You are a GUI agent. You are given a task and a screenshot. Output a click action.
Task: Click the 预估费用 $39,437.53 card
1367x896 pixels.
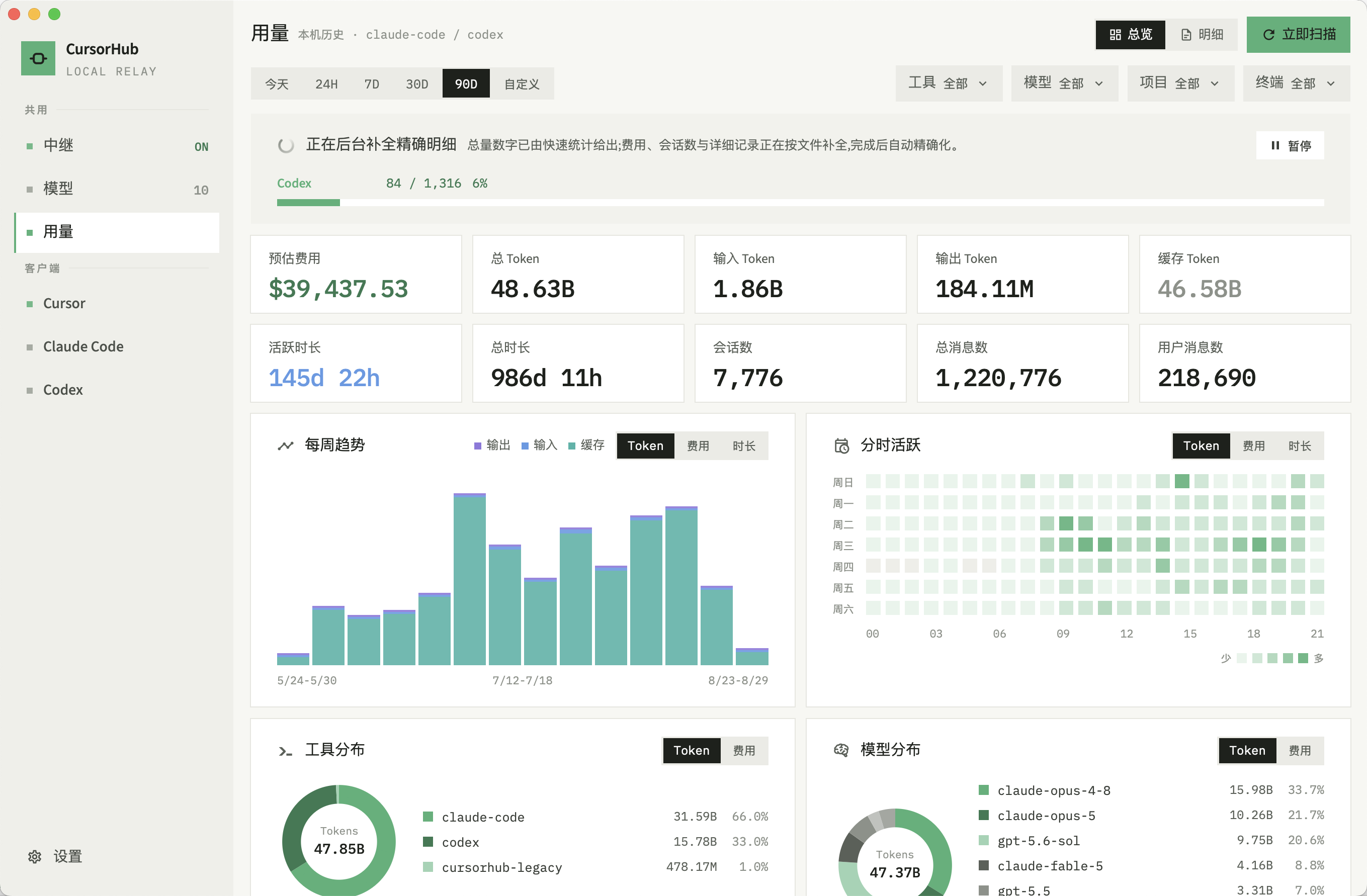pyautogui.click(x=356, y=275)
